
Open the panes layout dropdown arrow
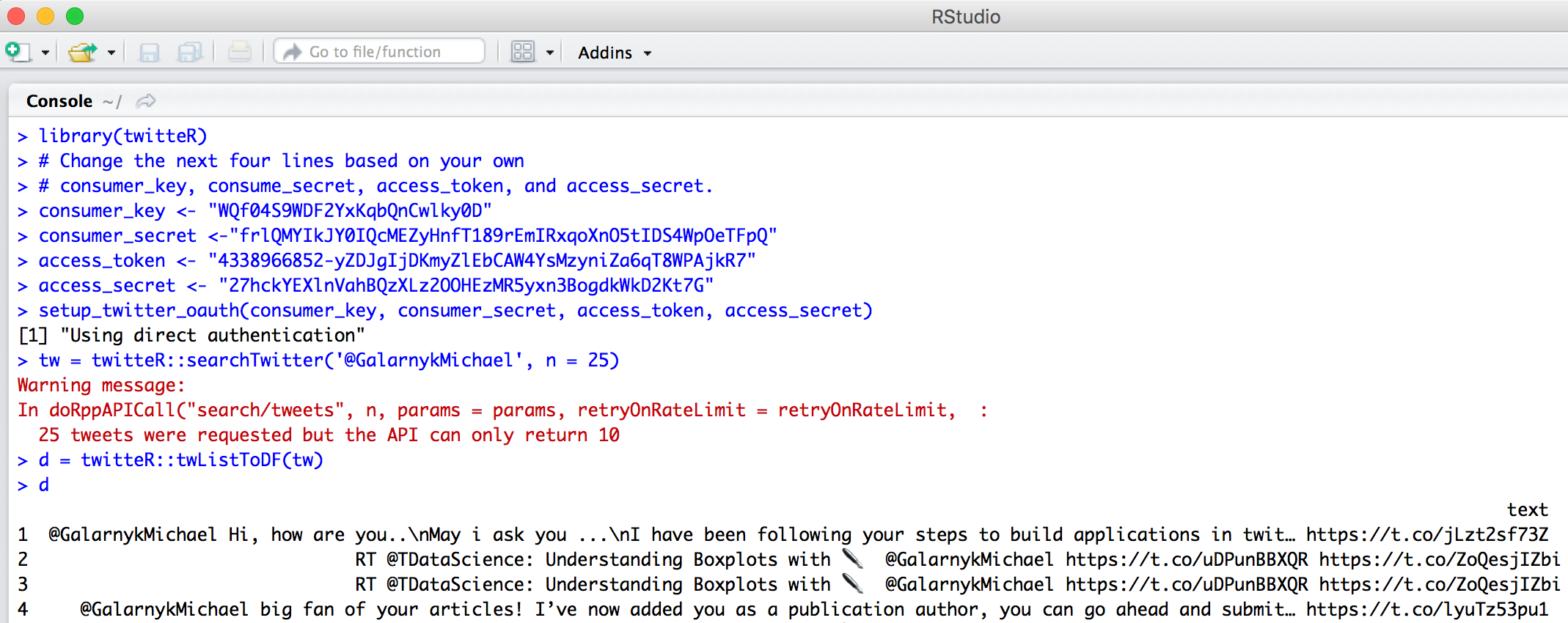549,53
